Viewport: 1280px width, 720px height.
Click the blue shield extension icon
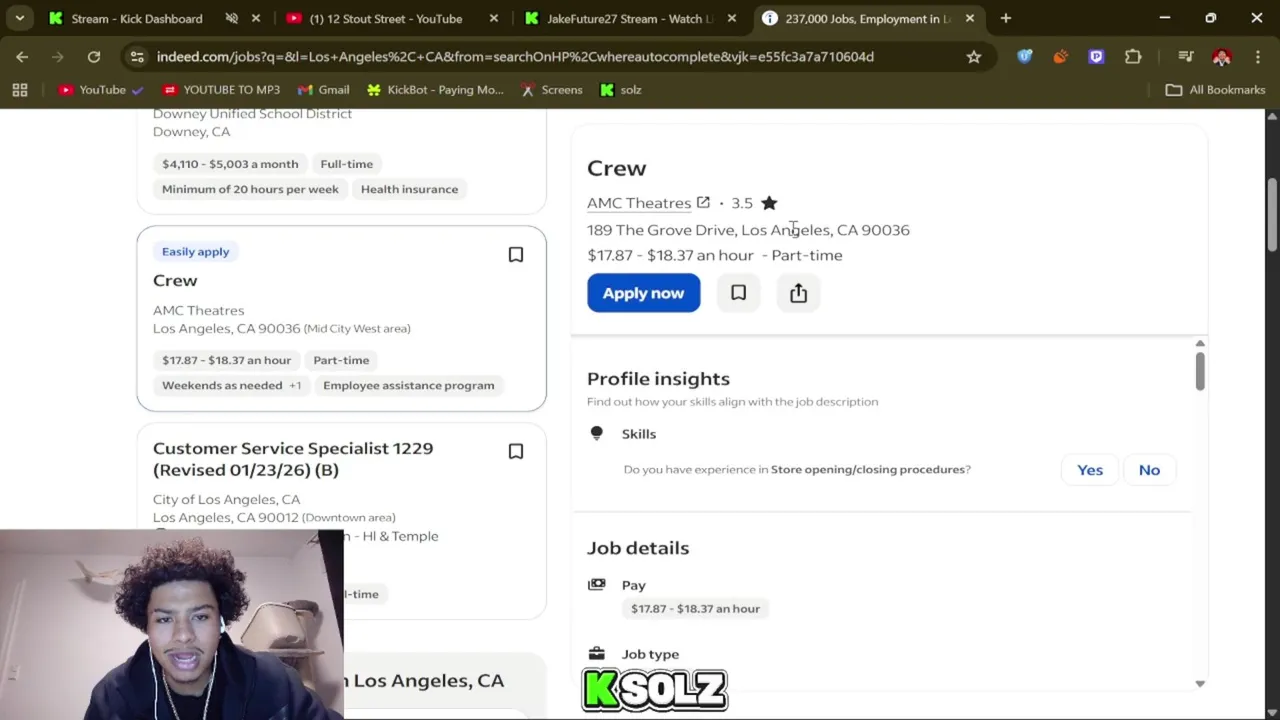[x=1025, y=57]
